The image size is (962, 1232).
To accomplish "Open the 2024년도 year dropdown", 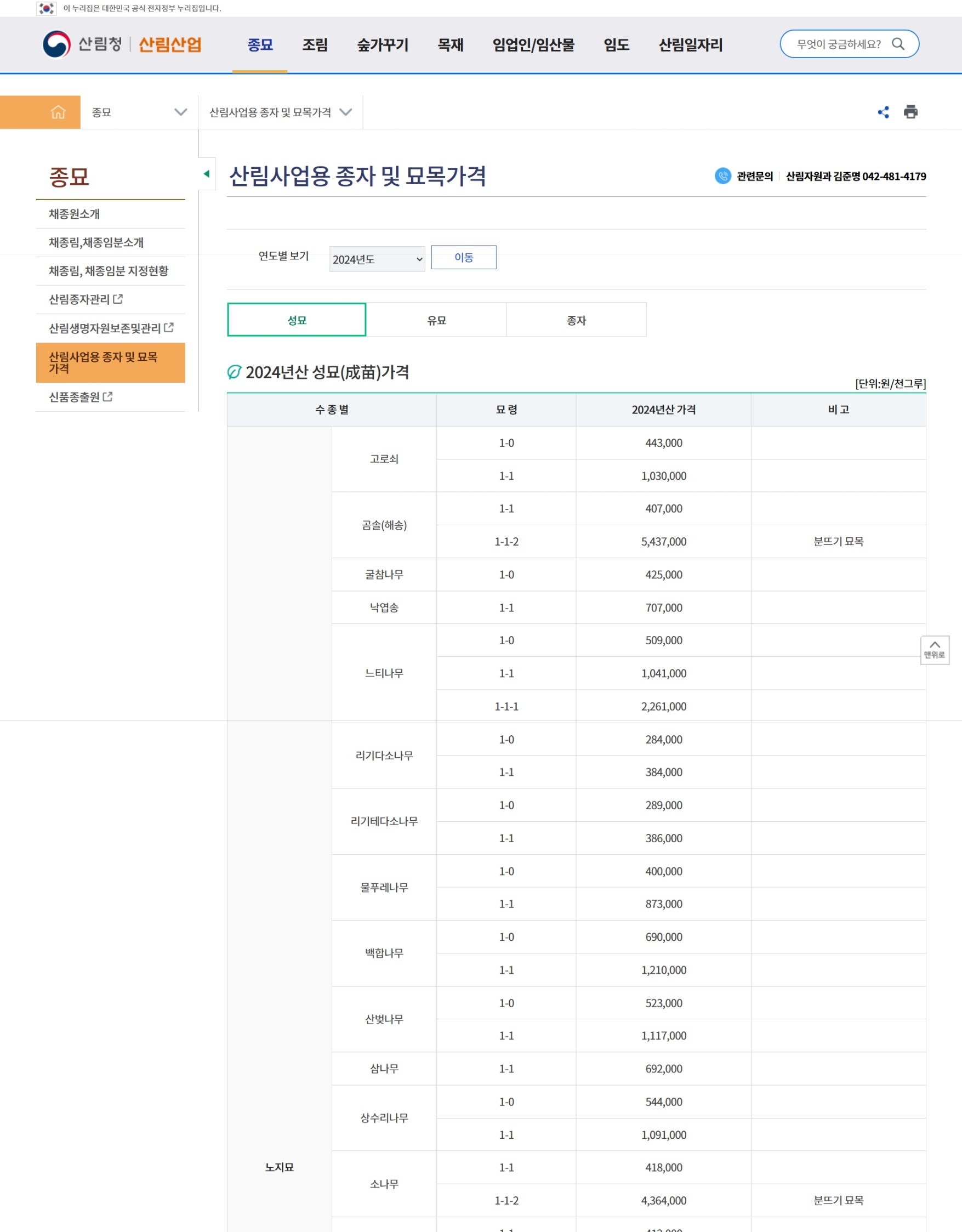I will [376, 258].
